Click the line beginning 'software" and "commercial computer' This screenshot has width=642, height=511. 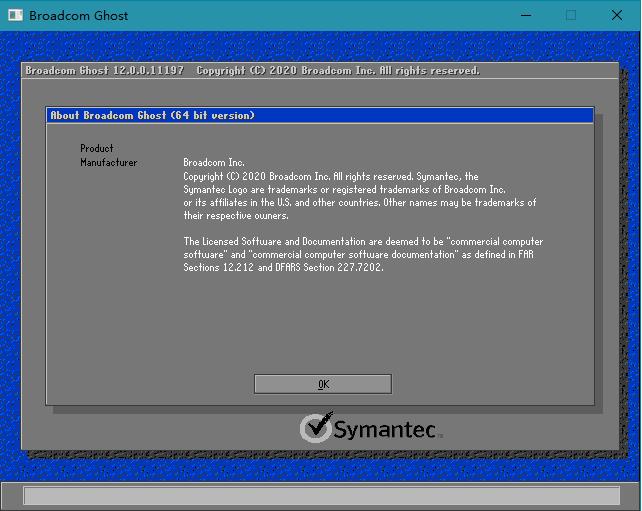coord(359,255)
